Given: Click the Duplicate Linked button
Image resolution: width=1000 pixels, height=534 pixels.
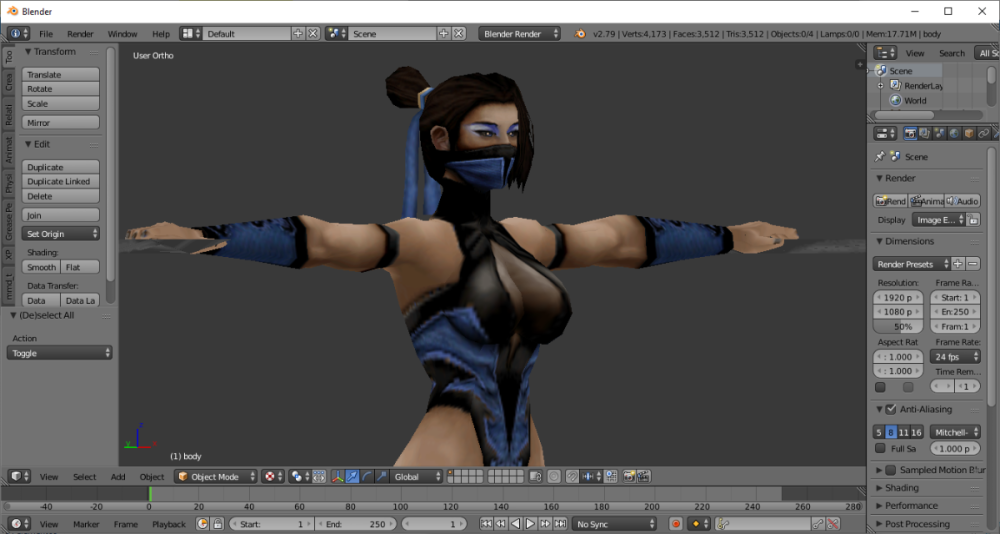Looking at the screenshot, I should [61, 181].
